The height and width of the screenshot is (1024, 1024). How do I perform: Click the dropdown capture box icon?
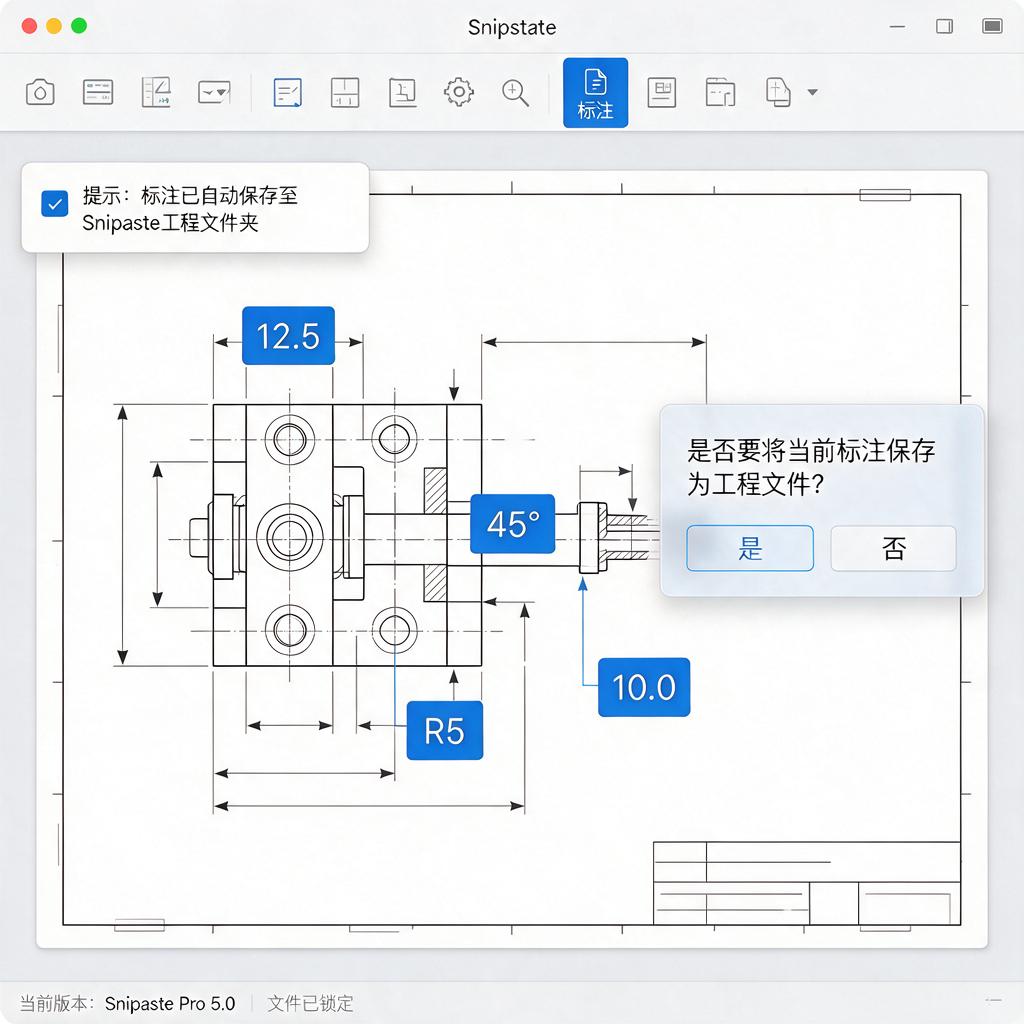click(214, 92)
